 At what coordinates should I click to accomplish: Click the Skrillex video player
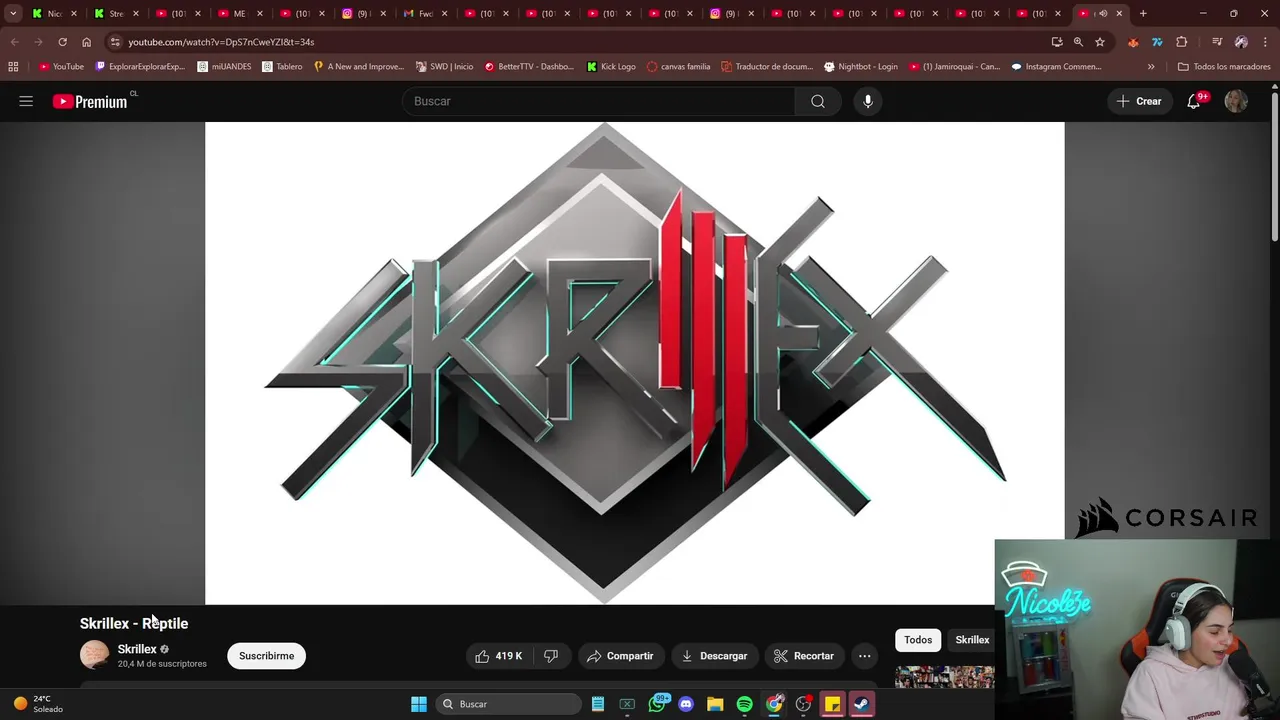[634, 363]
